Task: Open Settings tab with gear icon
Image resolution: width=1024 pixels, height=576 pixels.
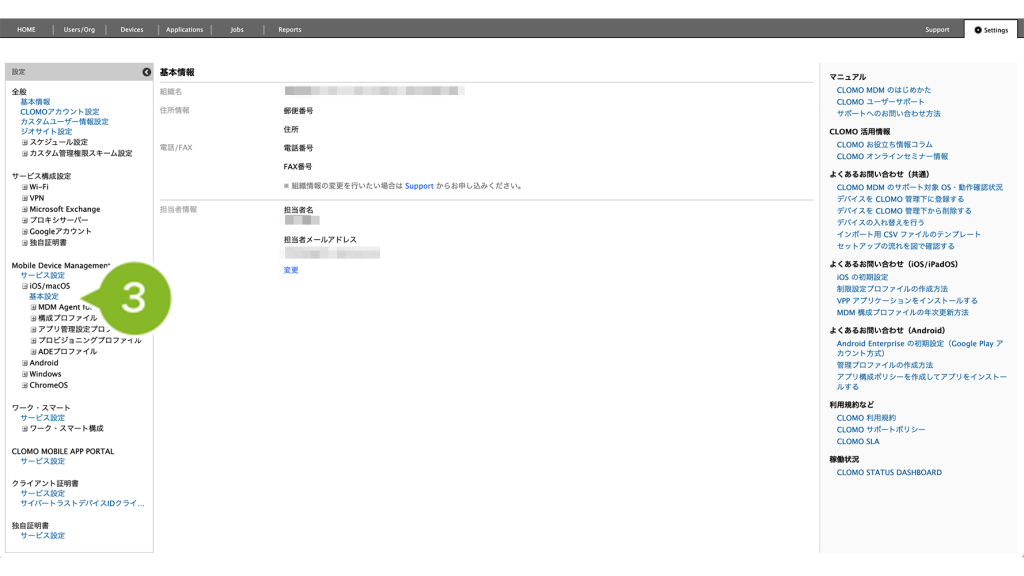Action: point(990,30)
